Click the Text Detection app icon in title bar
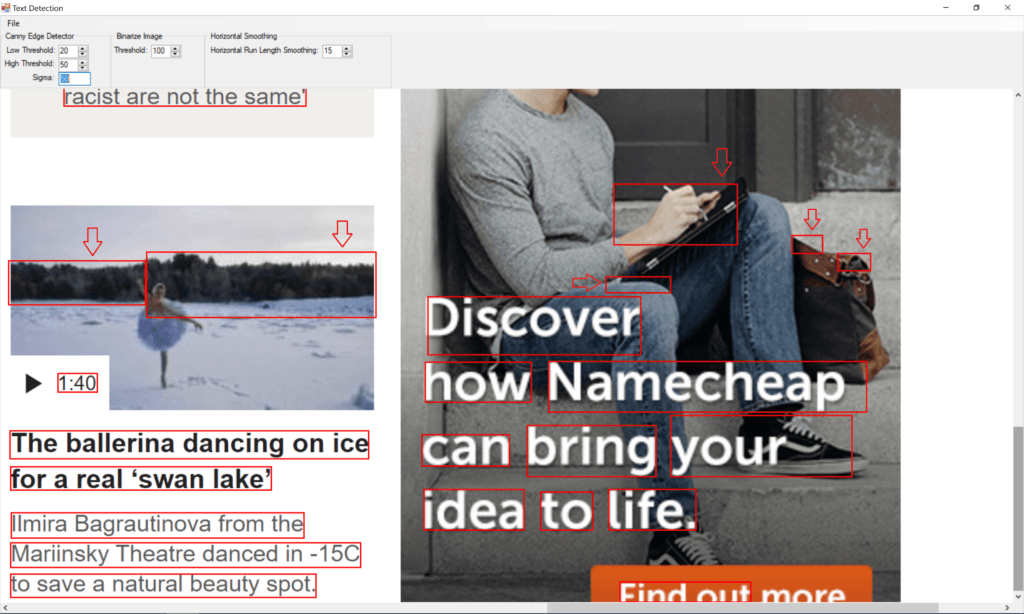This screenshot has width=1024, height=614. [x=6, y=7]
